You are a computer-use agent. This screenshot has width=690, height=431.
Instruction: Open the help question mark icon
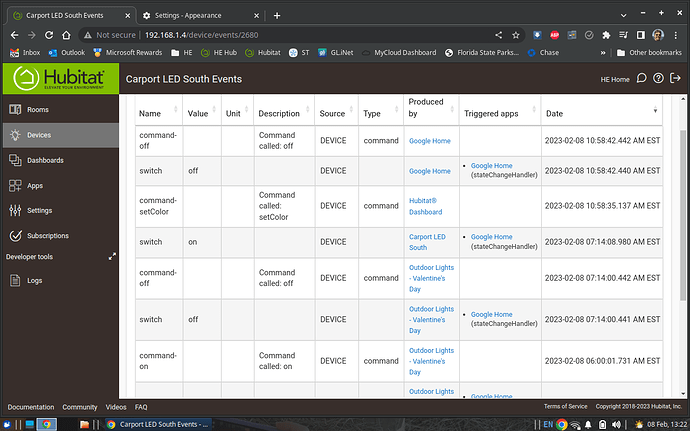pyautogui.click(x=658, y=78)
